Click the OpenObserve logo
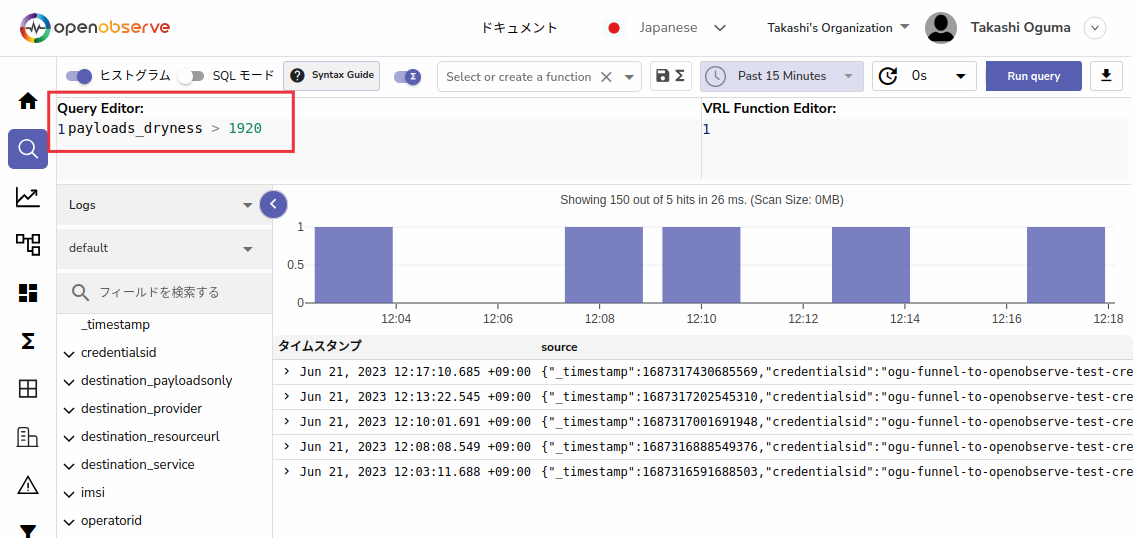Screen dimensions: 1133x538 [95, 27]
